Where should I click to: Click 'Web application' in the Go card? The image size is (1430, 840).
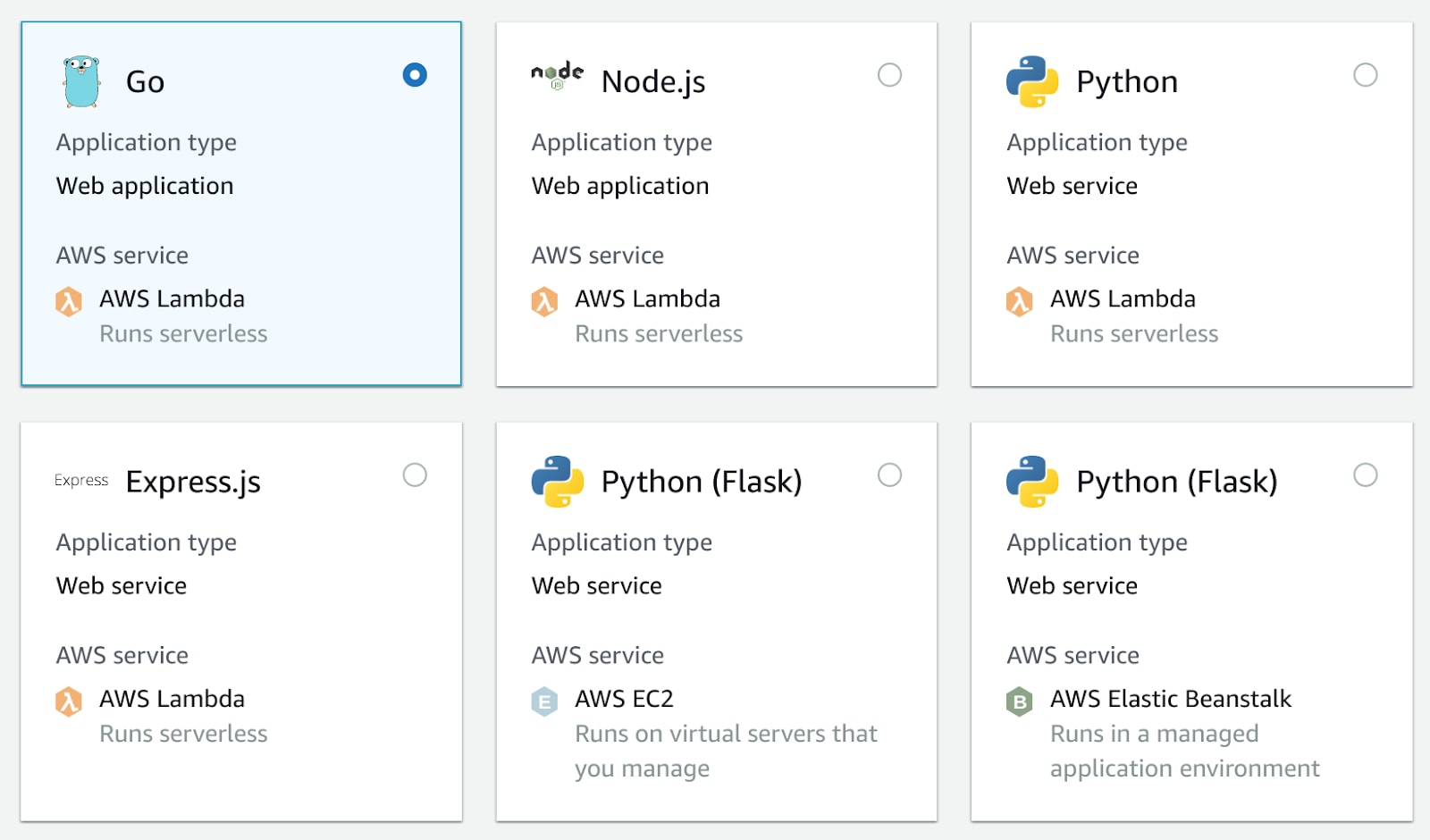tap(145, 186)
